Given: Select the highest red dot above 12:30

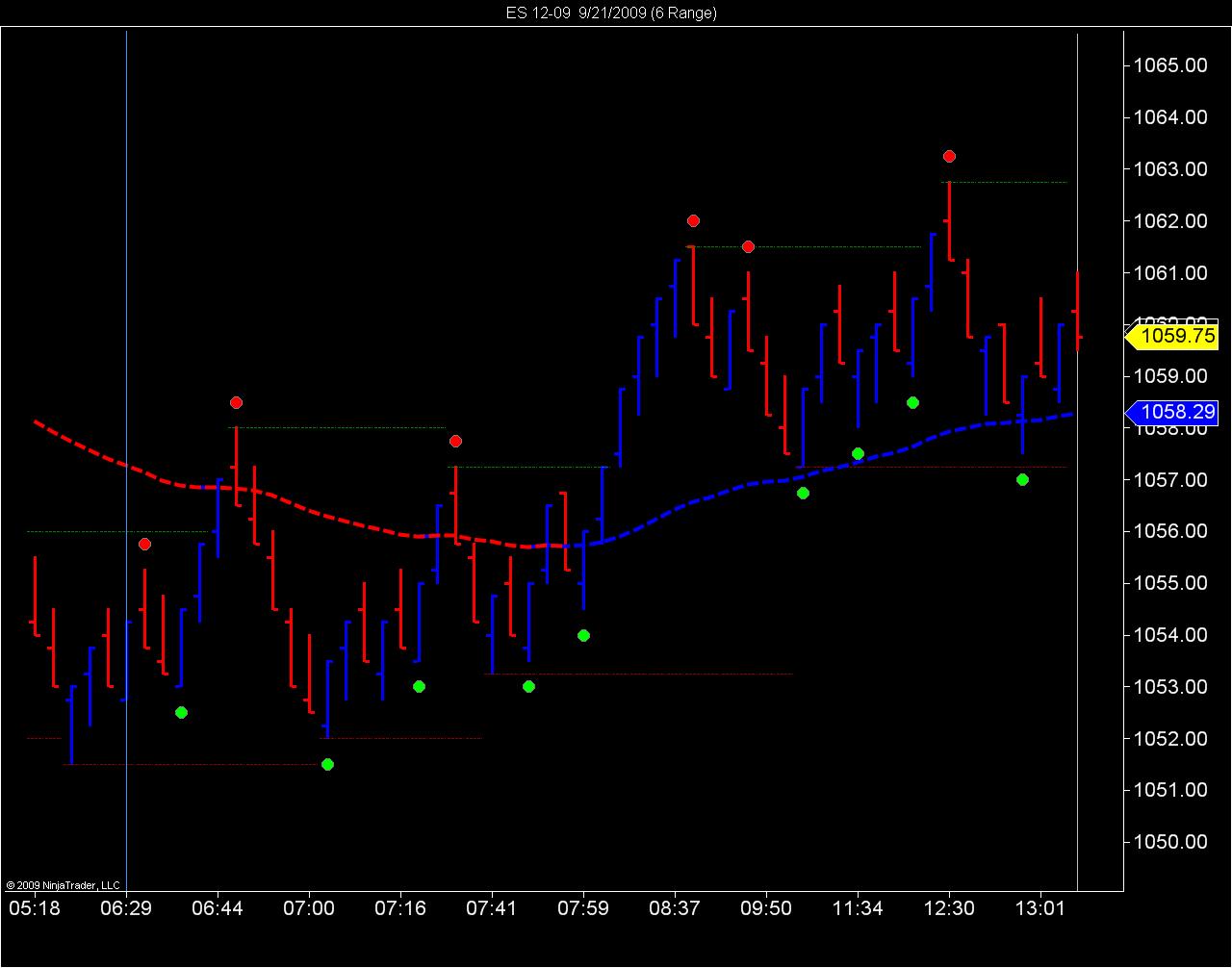Looking at the screenshot, I should tap(949, 156).
